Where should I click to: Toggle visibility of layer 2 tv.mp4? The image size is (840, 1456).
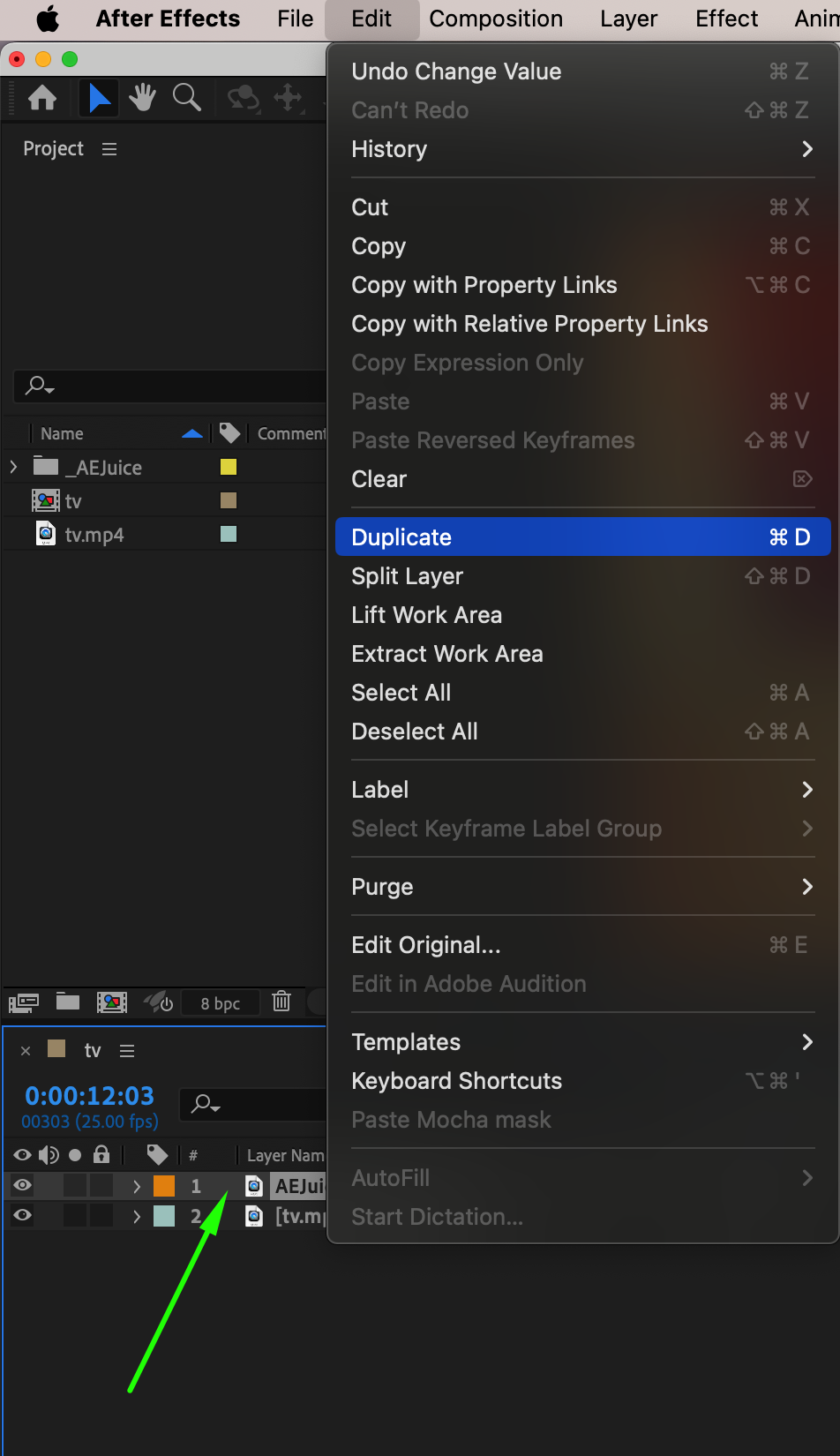[x=23, y=1215]
